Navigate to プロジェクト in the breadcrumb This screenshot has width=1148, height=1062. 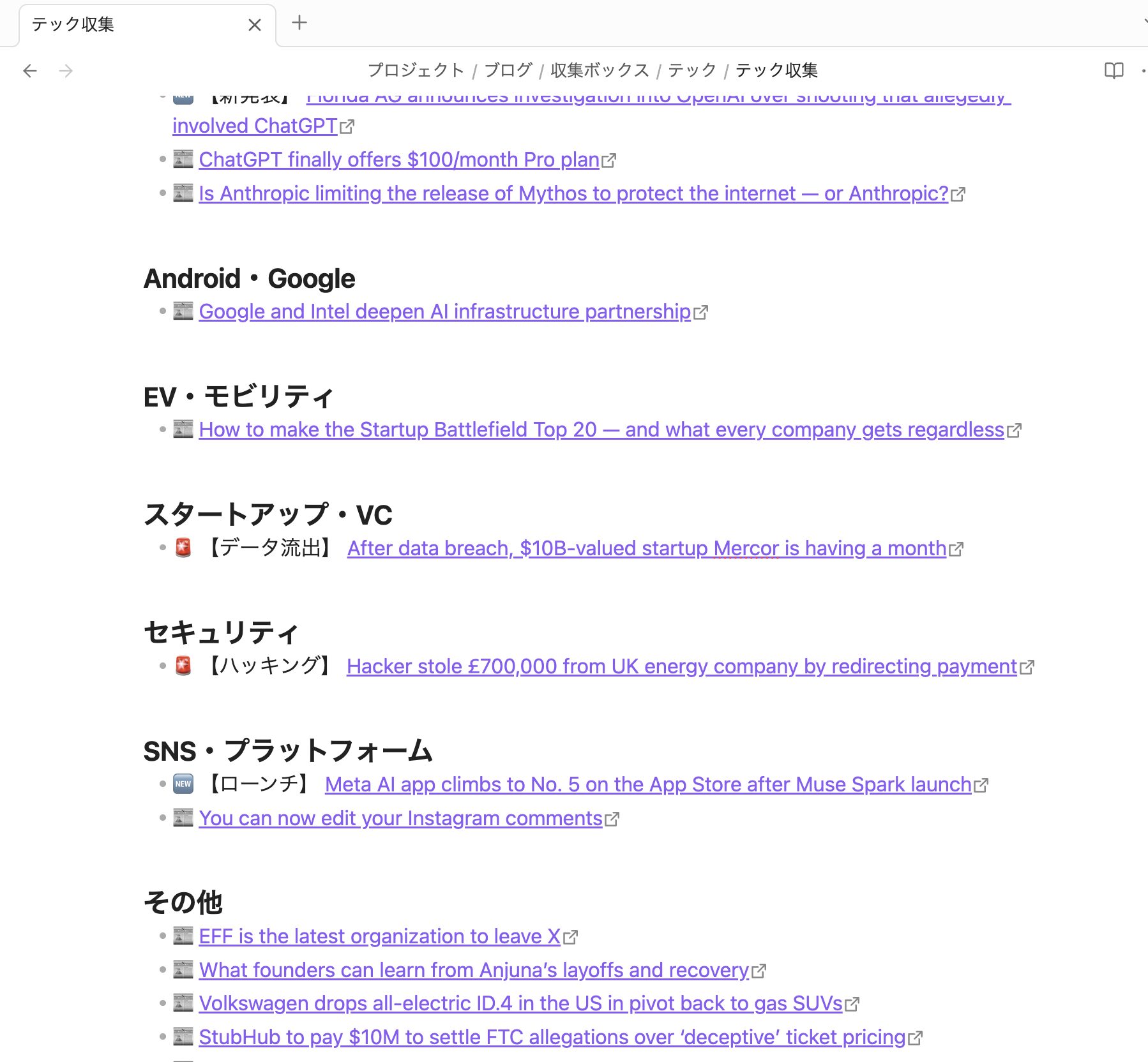[416, 70]
